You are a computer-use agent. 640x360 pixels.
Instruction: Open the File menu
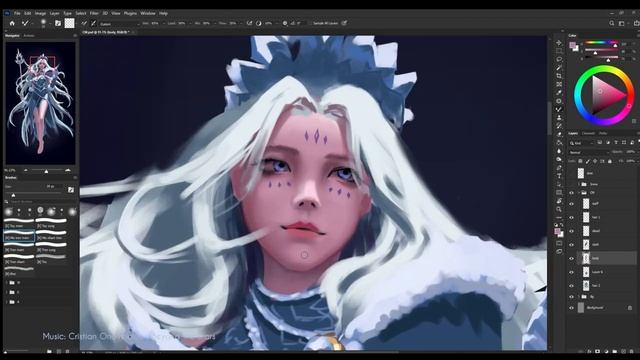(17, 13)
